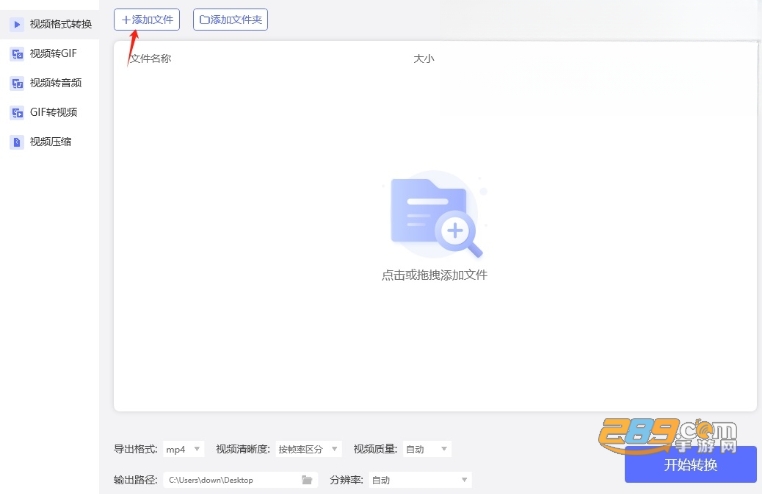Image resolution: width=762 pixels, height=494 pixels.
Task: Click the 大小 column header
Action: pos(424,59)
